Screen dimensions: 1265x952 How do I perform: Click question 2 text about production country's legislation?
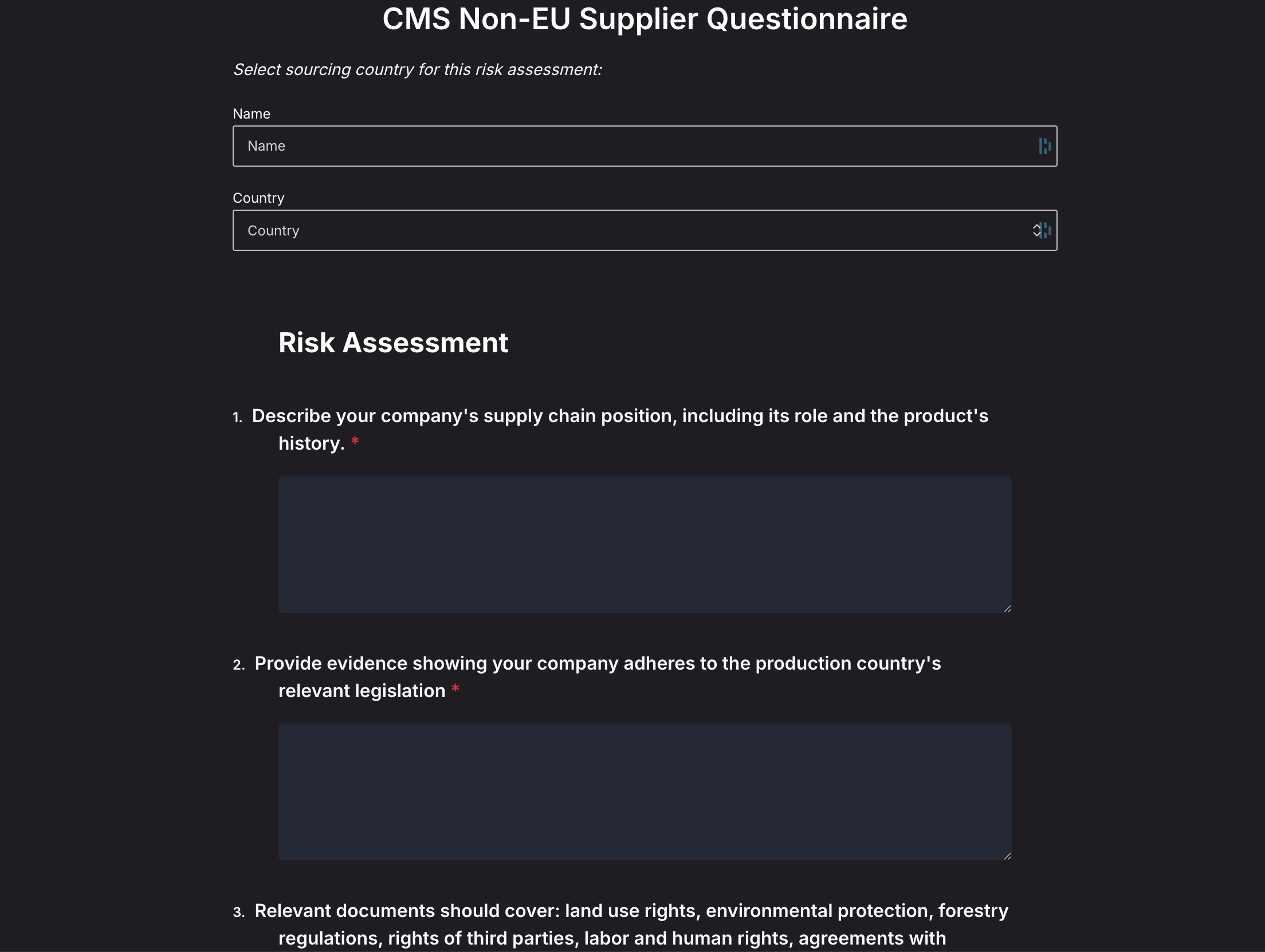pyautogui.click(x=598, y=663)
